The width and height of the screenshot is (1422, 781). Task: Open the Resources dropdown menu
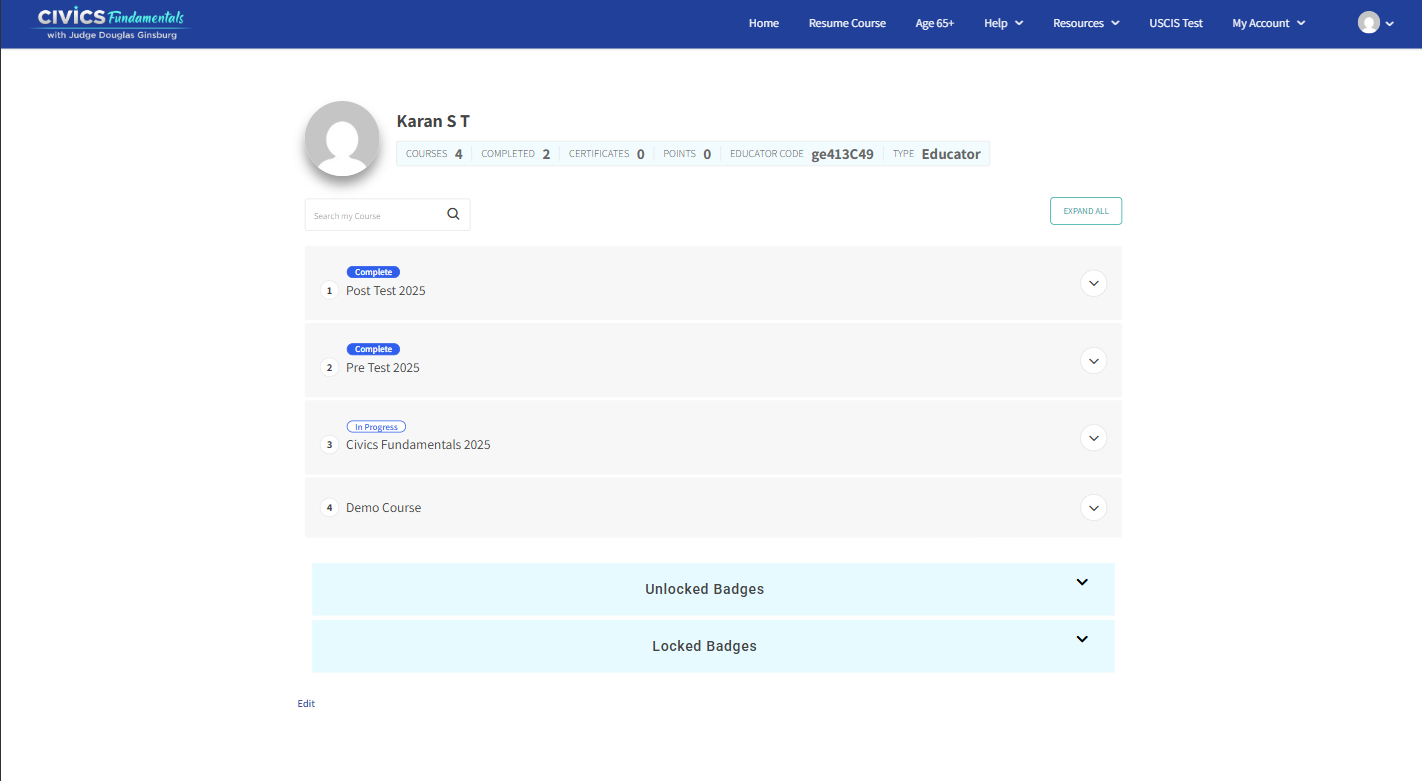pyautogui.click(x=1085, y=23)
